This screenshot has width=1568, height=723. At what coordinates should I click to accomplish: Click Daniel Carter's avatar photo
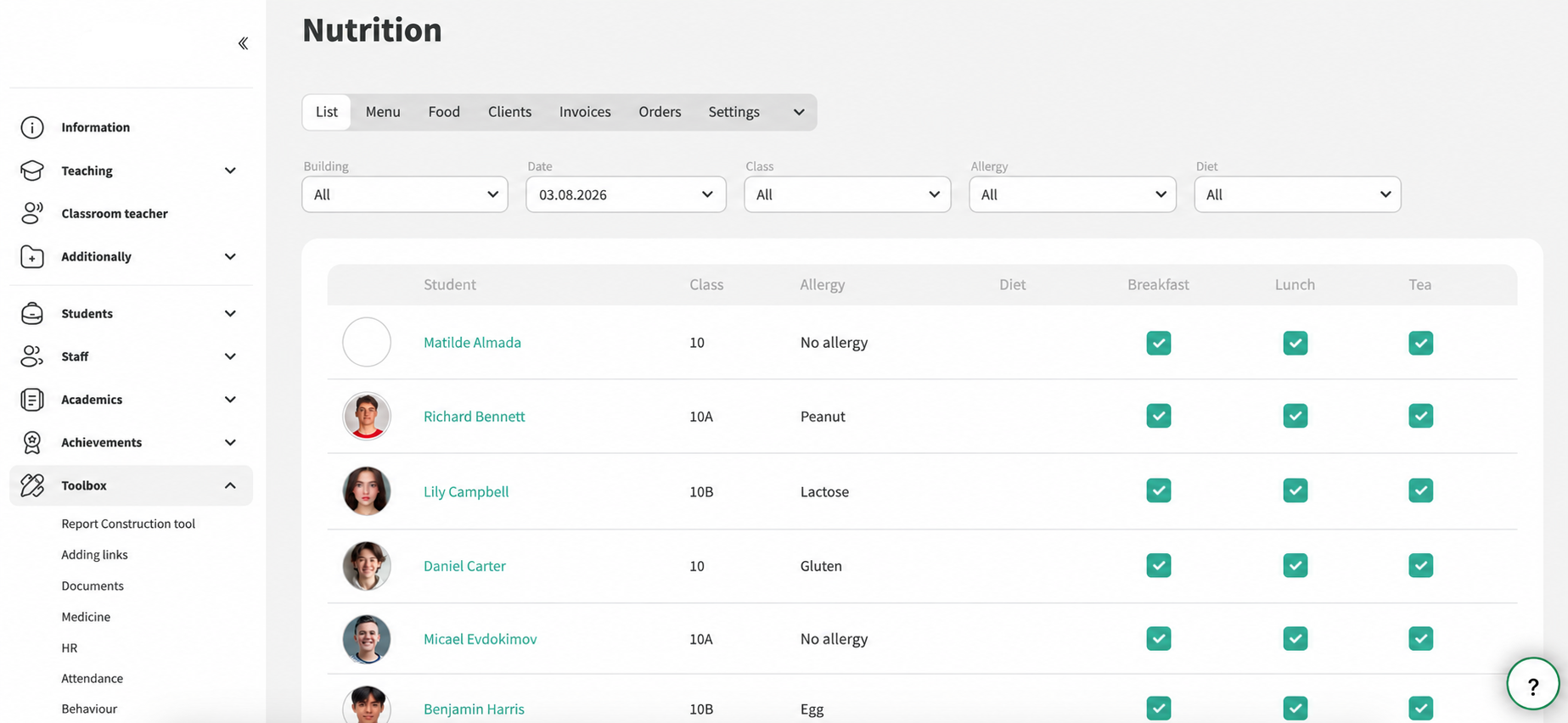pyautogui.click(x=367, y=566)
